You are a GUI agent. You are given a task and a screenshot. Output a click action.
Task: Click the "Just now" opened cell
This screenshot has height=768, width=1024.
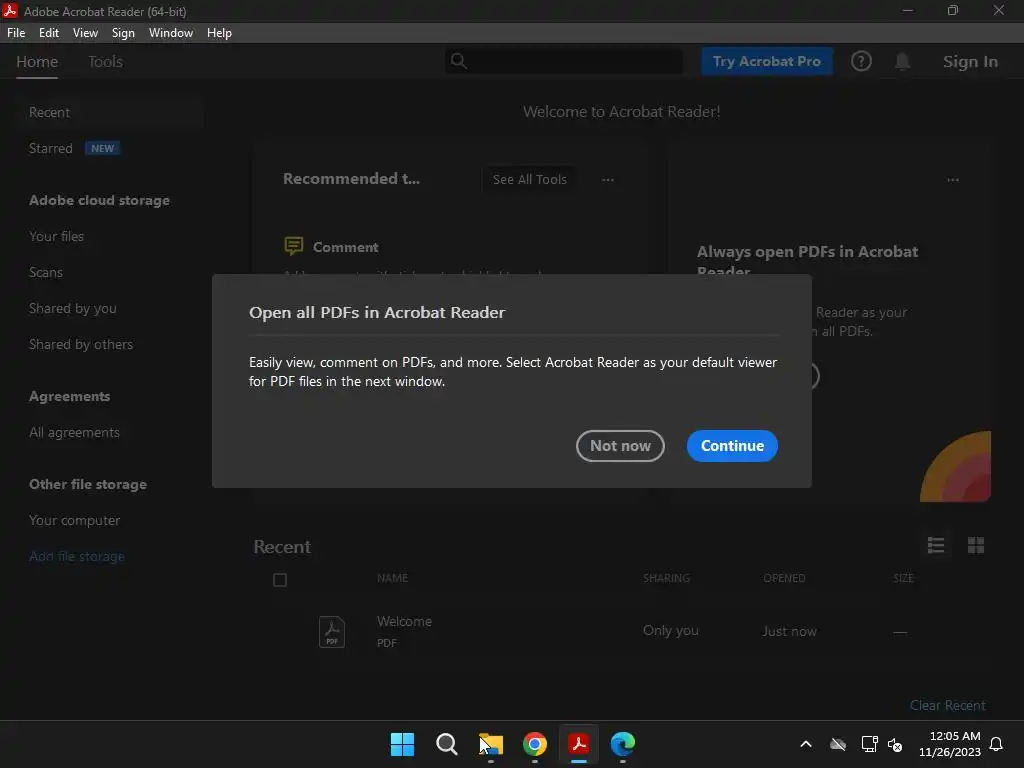790,632
